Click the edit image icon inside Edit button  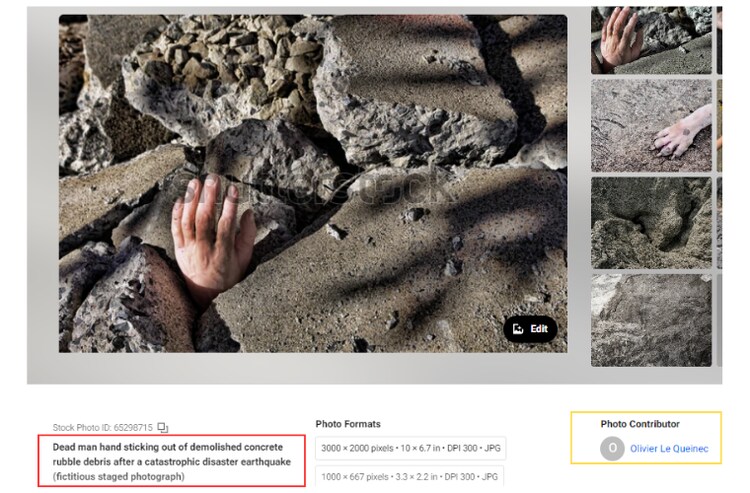coord(518,329)
